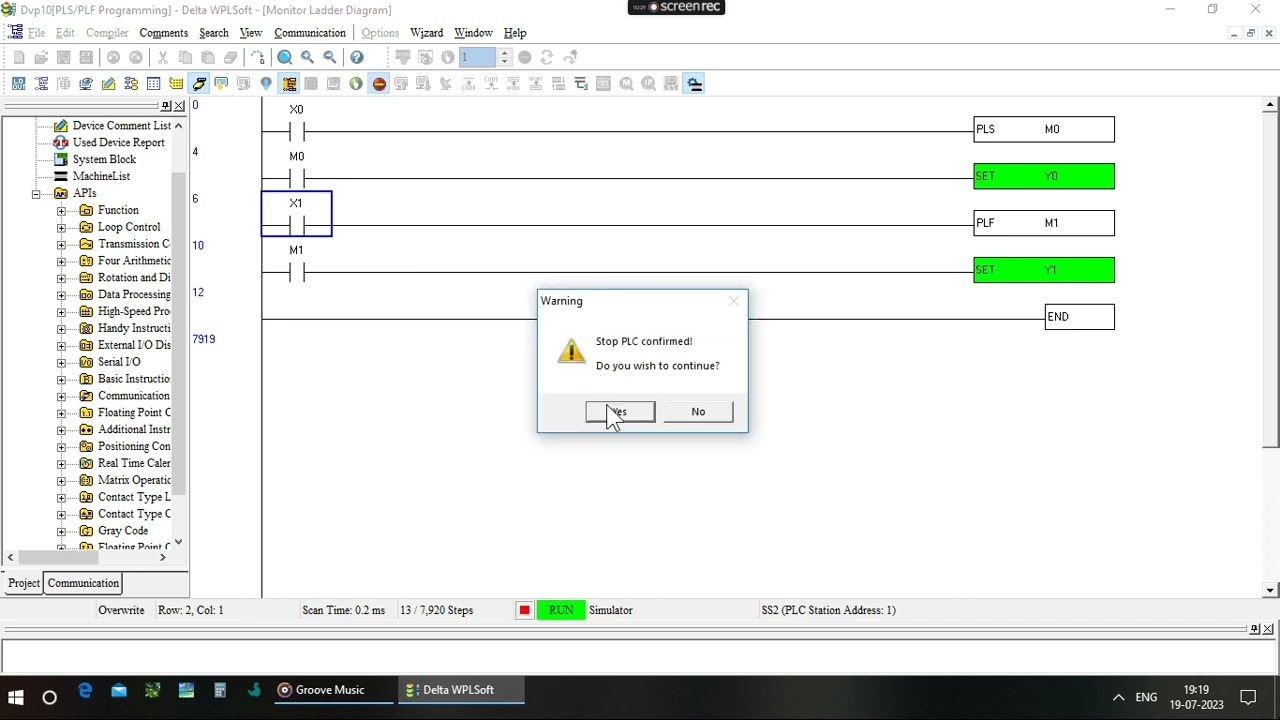Confirm stopping PLC with Yes button
Viewport: 1280px width, 720px height.
pyautogui.click(x=620, y=412)
